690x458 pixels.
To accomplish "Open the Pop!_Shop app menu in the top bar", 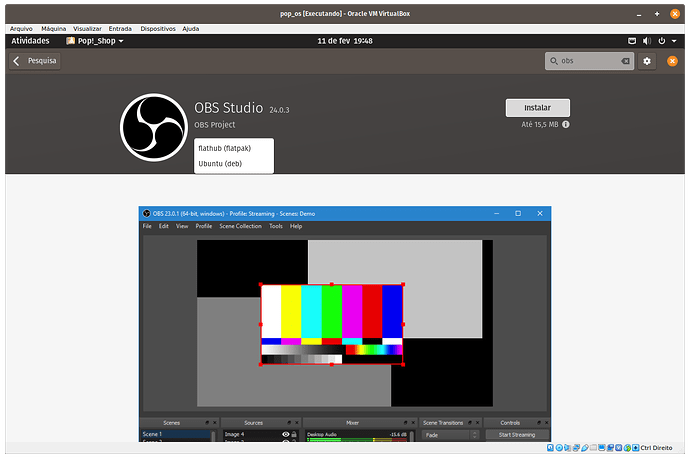I will coord(95,41).
